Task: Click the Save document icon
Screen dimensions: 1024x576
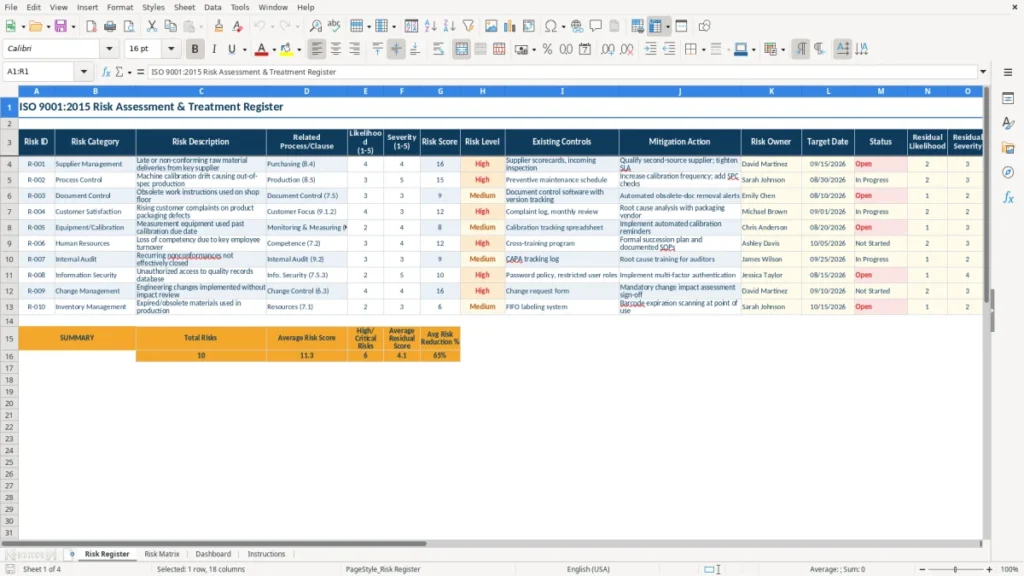Action: [61, 26]
